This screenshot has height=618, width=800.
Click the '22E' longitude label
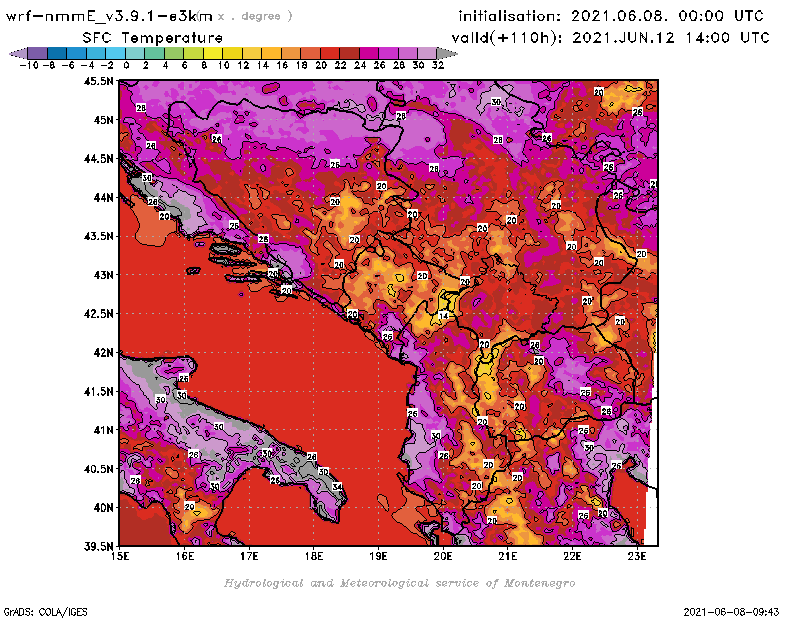pyautogui.click(x=572, y=556)
